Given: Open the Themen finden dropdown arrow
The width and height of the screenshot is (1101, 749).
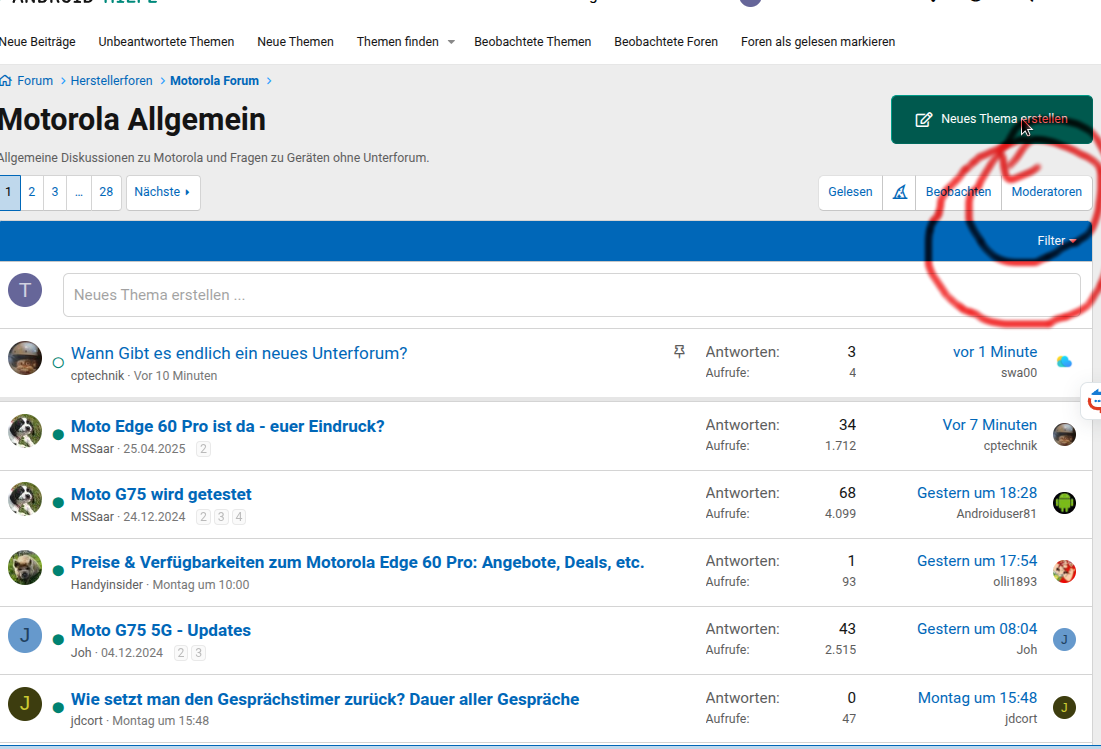Looking at the screenshot, I should [451, 42].
